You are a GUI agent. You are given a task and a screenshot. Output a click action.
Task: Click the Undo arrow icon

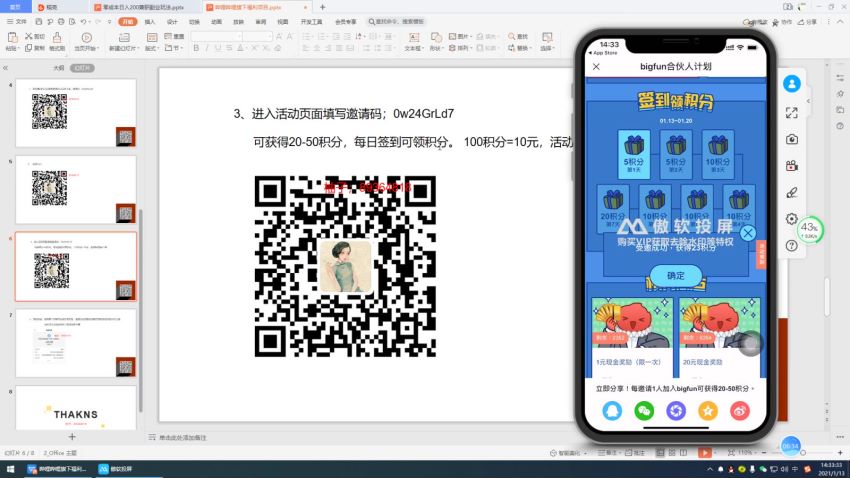coord(83,22)
